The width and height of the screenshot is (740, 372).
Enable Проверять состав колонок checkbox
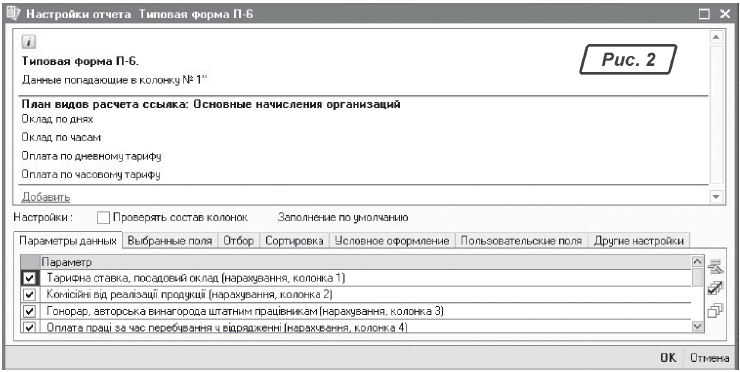(103, 218)
